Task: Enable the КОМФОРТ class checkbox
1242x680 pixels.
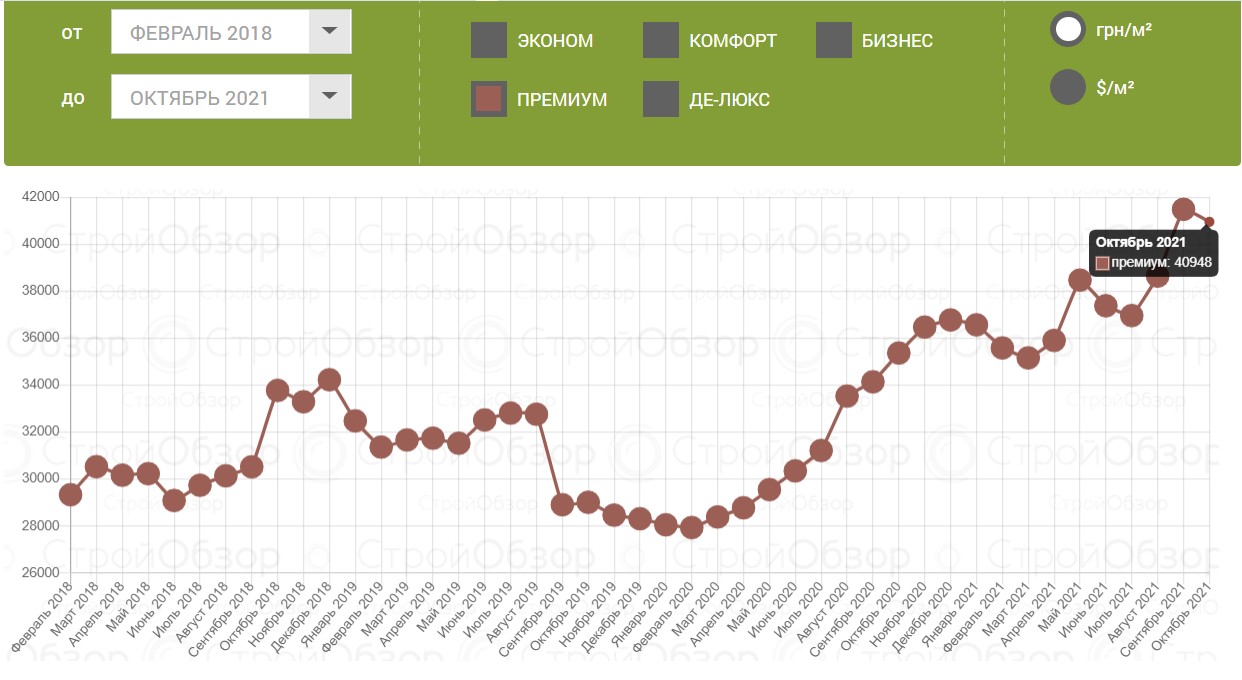Action: [x=661, y=41]
